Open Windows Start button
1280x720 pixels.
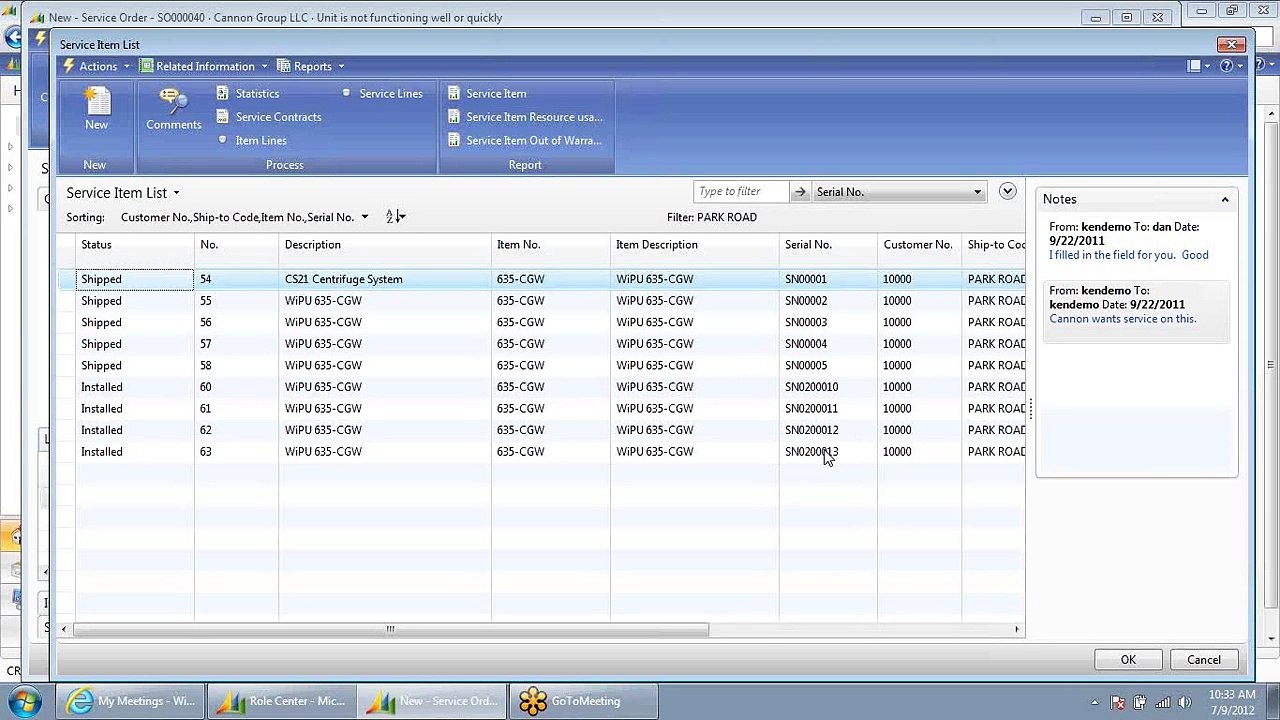pos(25,701)
